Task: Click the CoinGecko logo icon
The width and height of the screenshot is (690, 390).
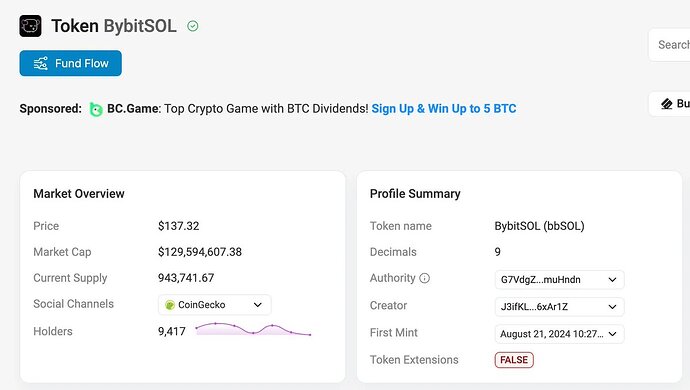Action: [x=169, y=305]
